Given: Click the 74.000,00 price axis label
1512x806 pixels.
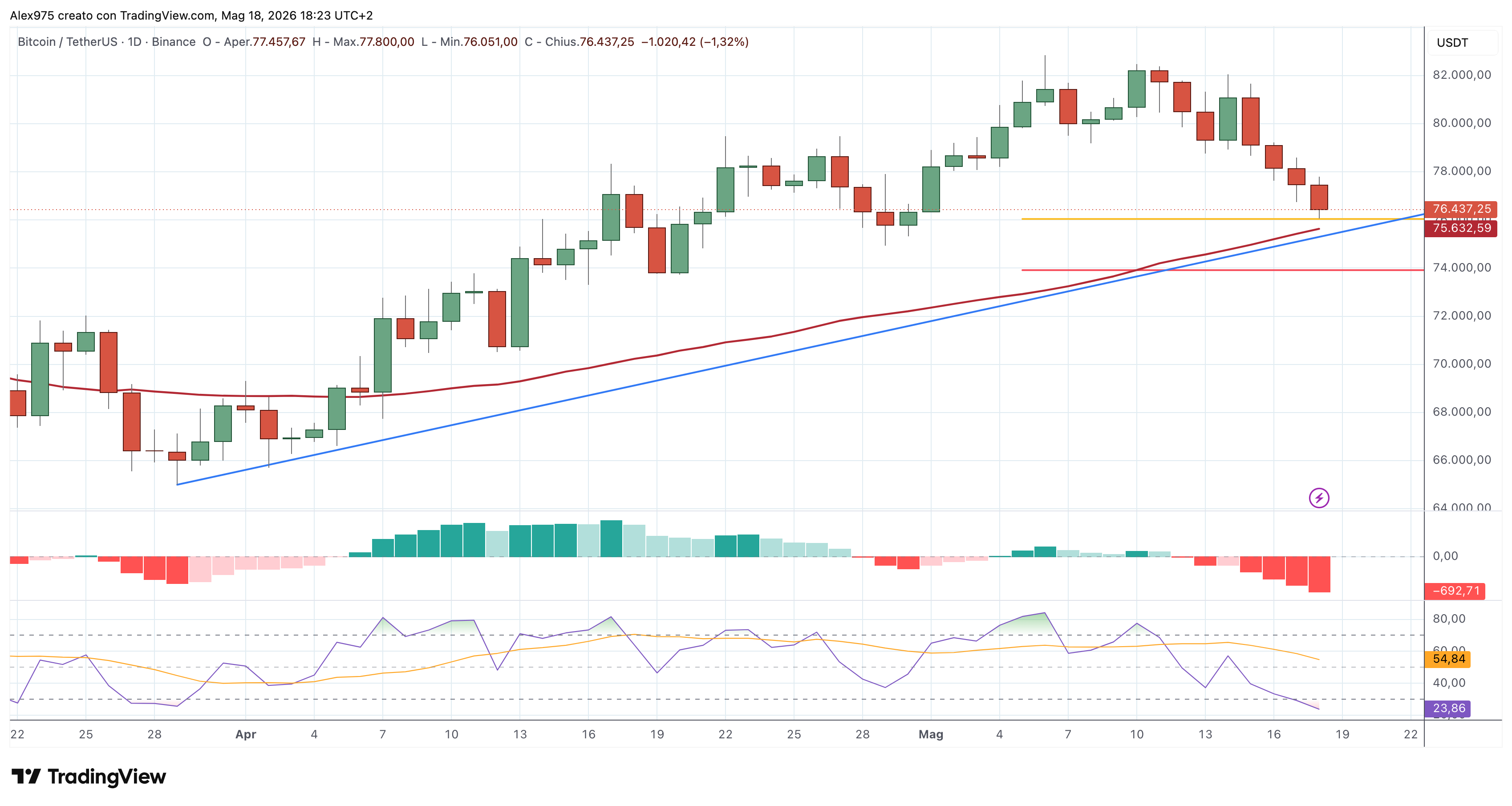Looking at the screenshot, I should click(1462, 267).
